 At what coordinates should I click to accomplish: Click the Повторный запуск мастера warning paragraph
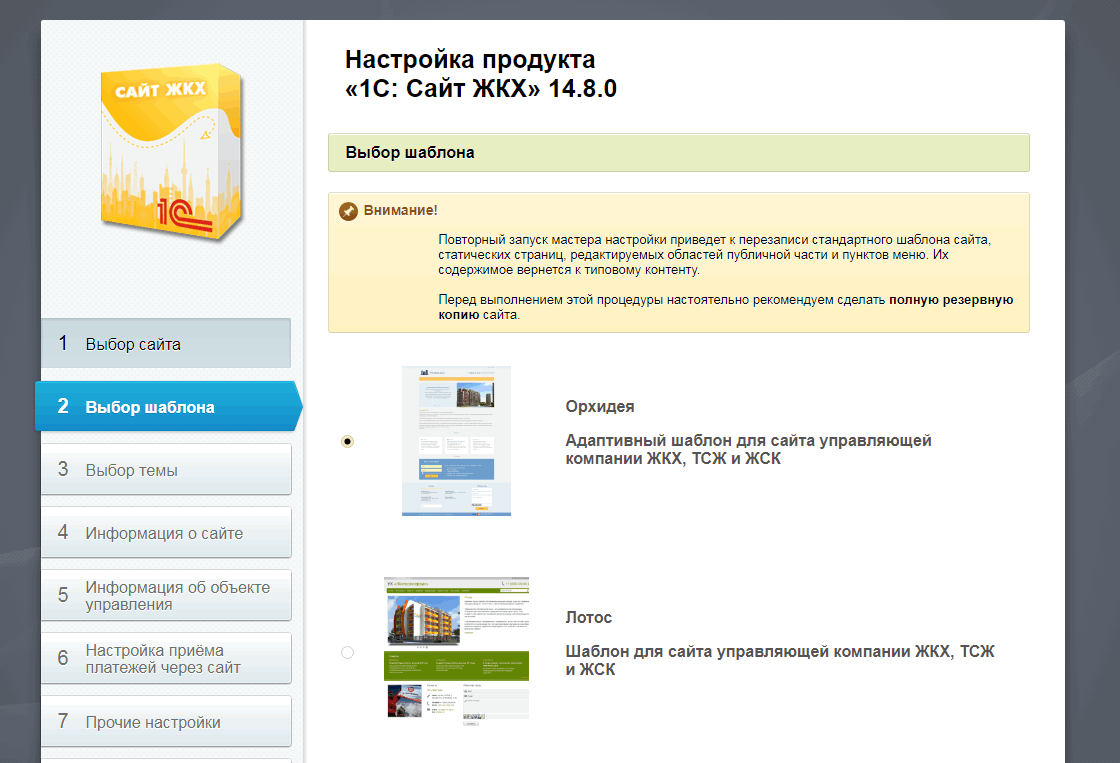(x=714, y=254)
